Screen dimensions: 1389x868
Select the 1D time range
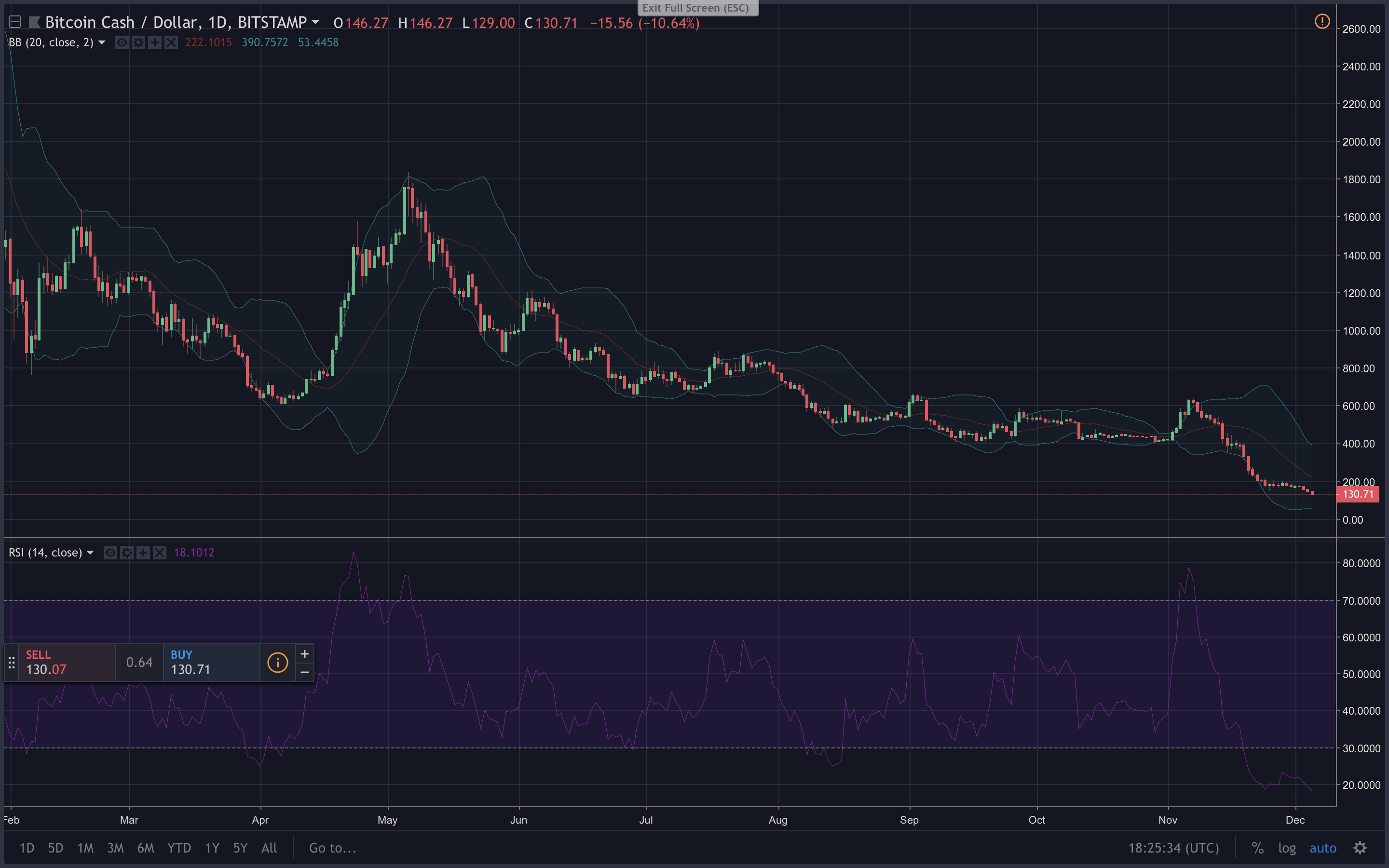[27, 848]
